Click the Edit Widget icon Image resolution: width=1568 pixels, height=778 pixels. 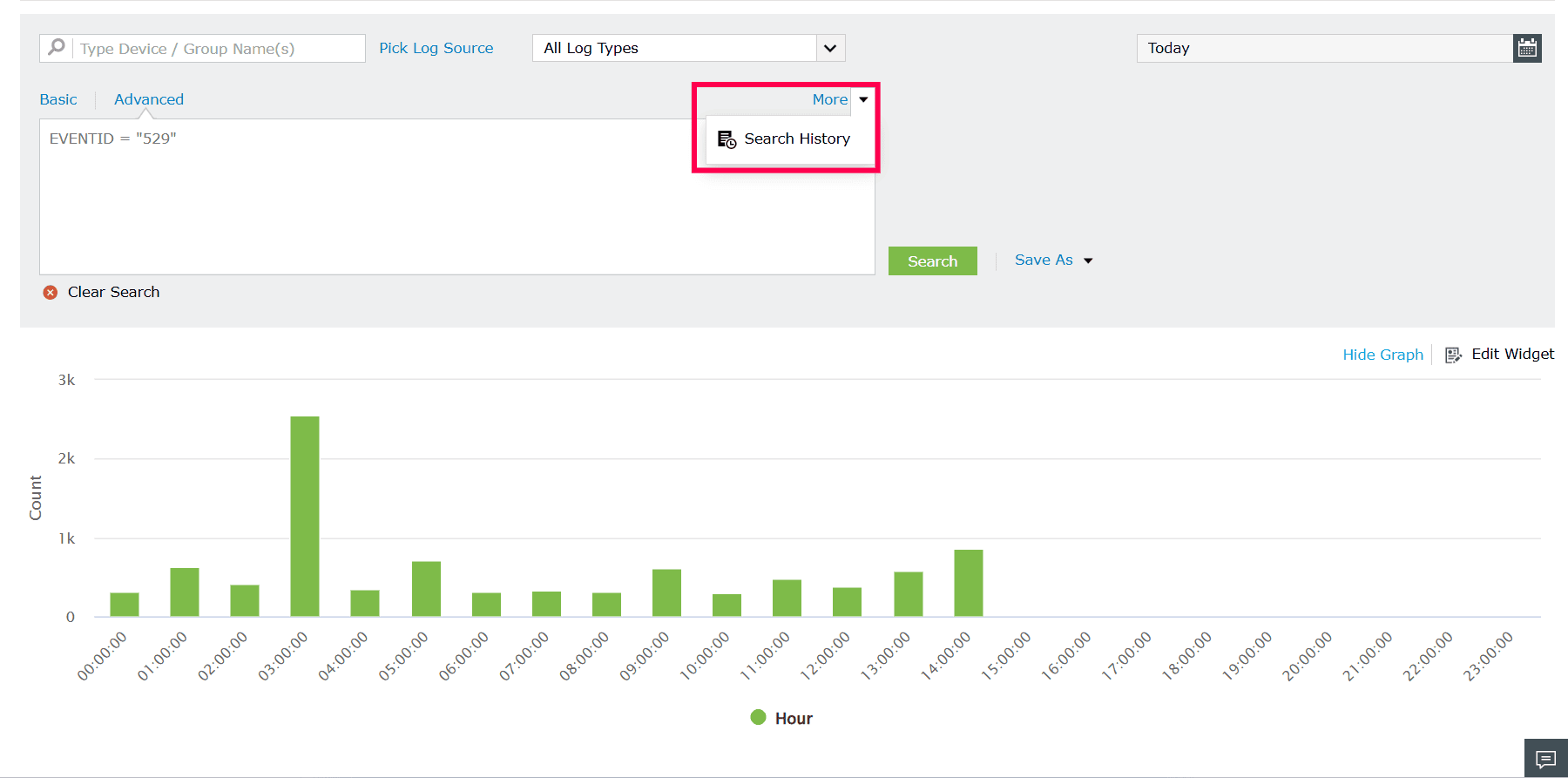[x=1453, y=355]
